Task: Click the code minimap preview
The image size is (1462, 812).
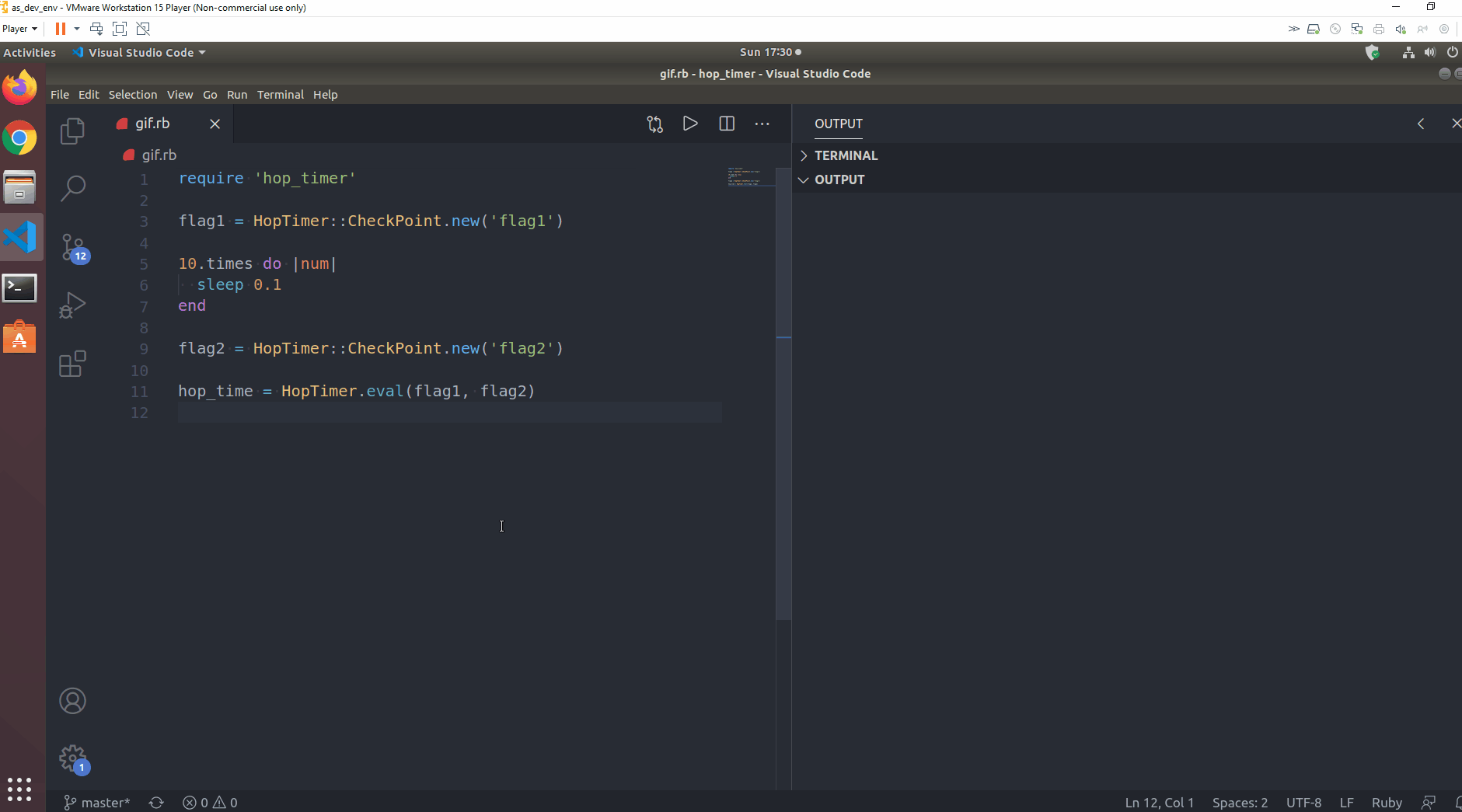Action: click(749, 176)
